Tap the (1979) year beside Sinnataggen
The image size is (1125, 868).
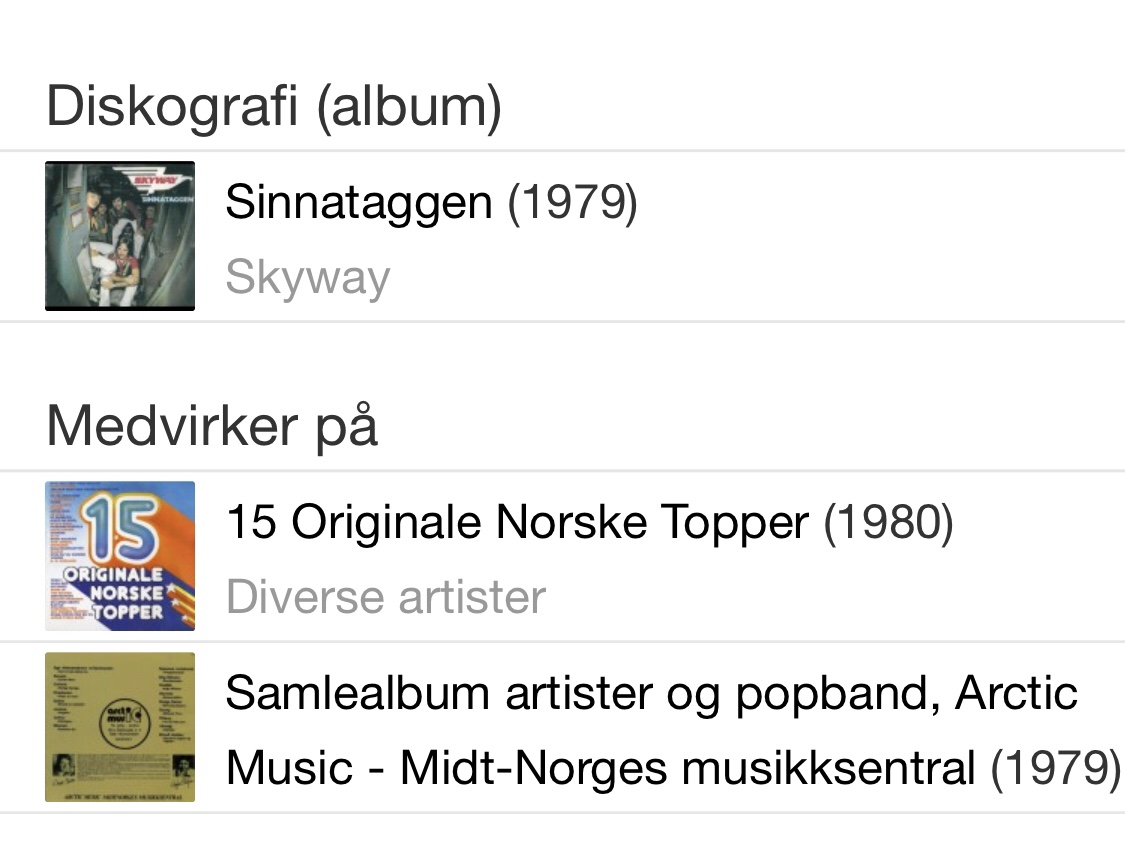click(x=572, y=203)
